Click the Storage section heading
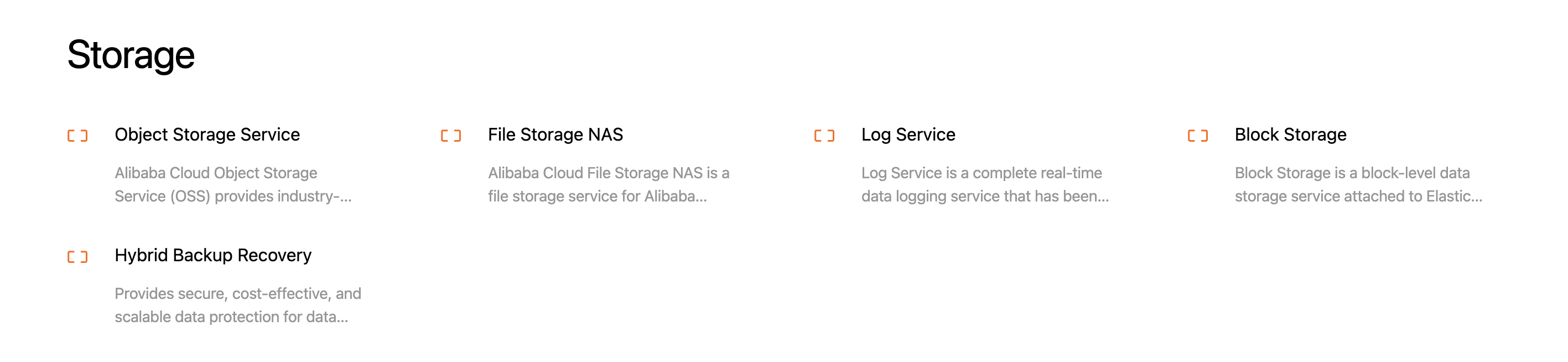1568x362 pixels. pyautogui.click(x=131, y=55)
